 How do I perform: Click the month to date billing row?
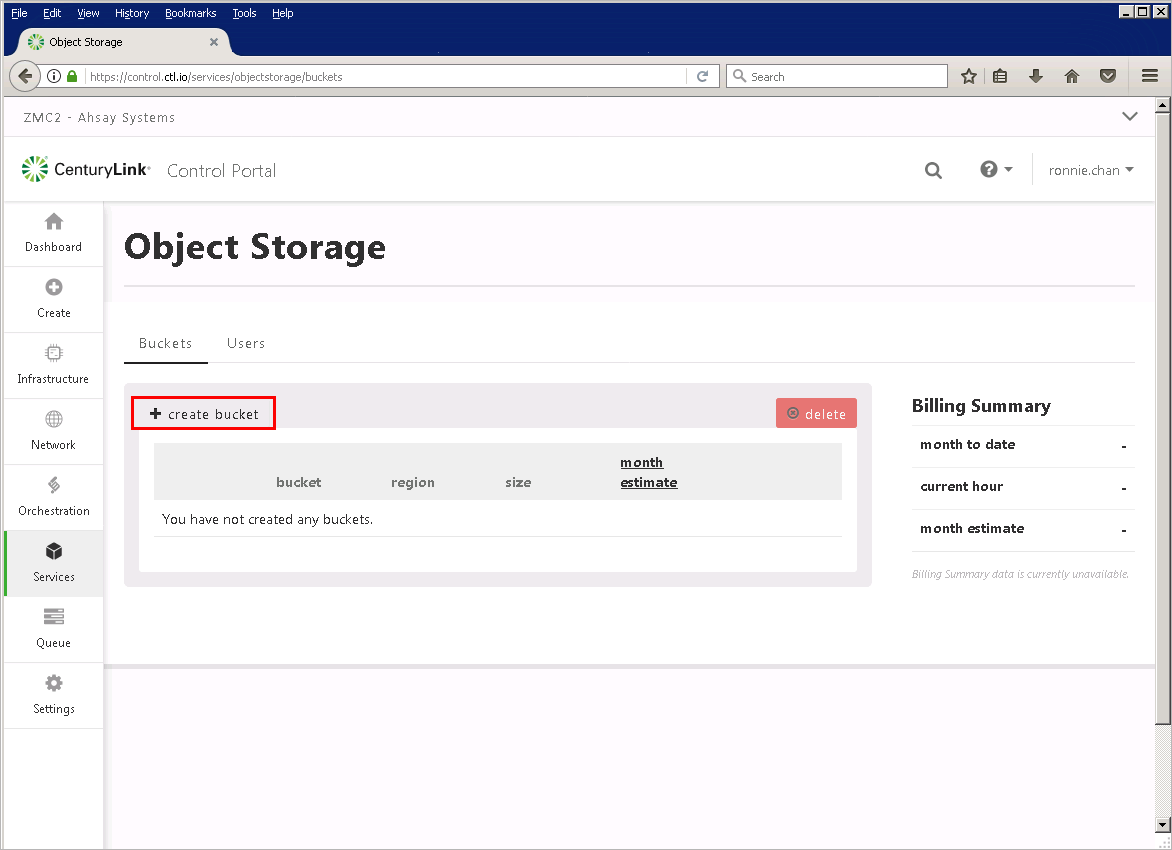1023,446
